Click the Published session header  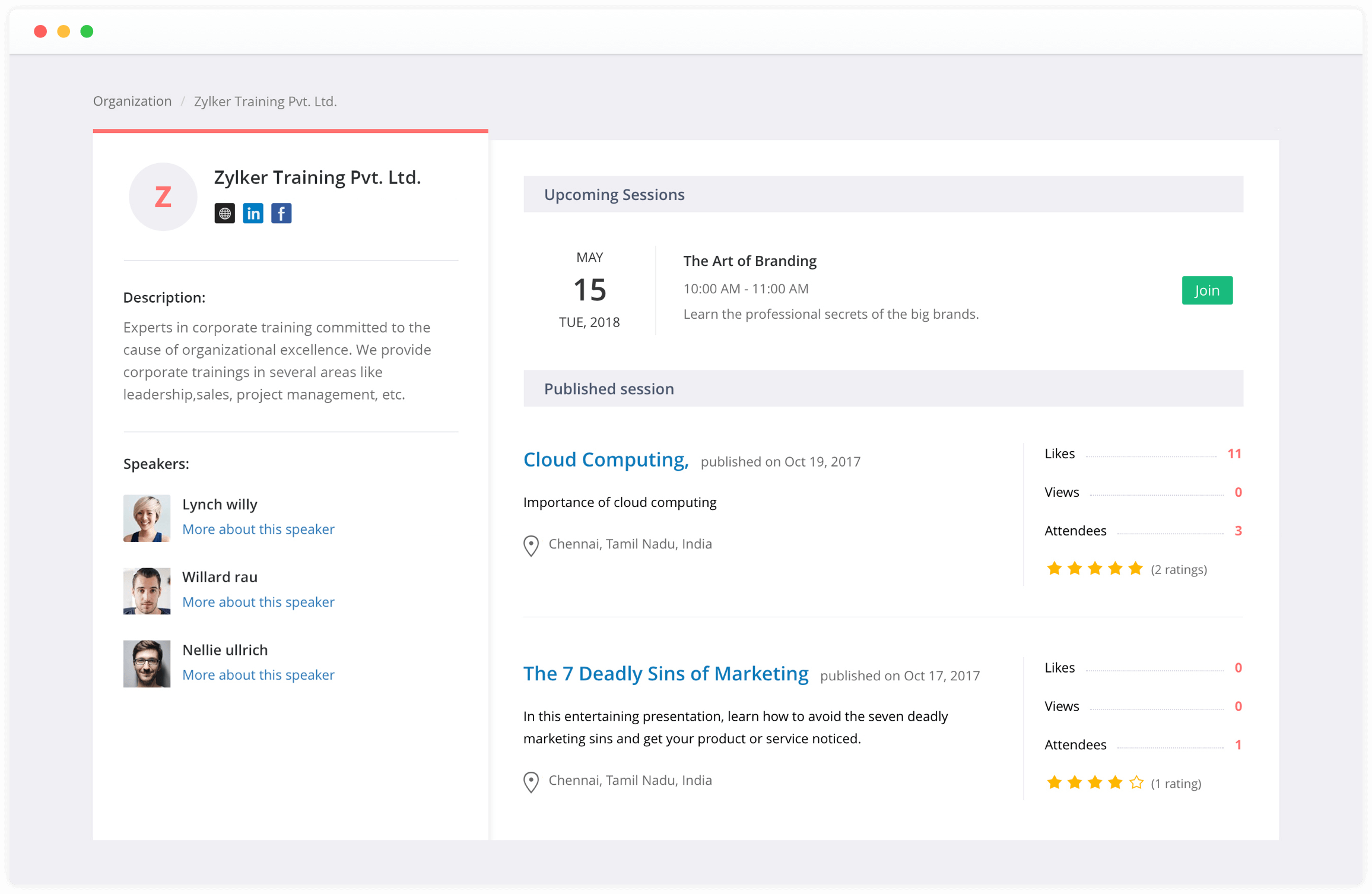click(x=883, y=389)
